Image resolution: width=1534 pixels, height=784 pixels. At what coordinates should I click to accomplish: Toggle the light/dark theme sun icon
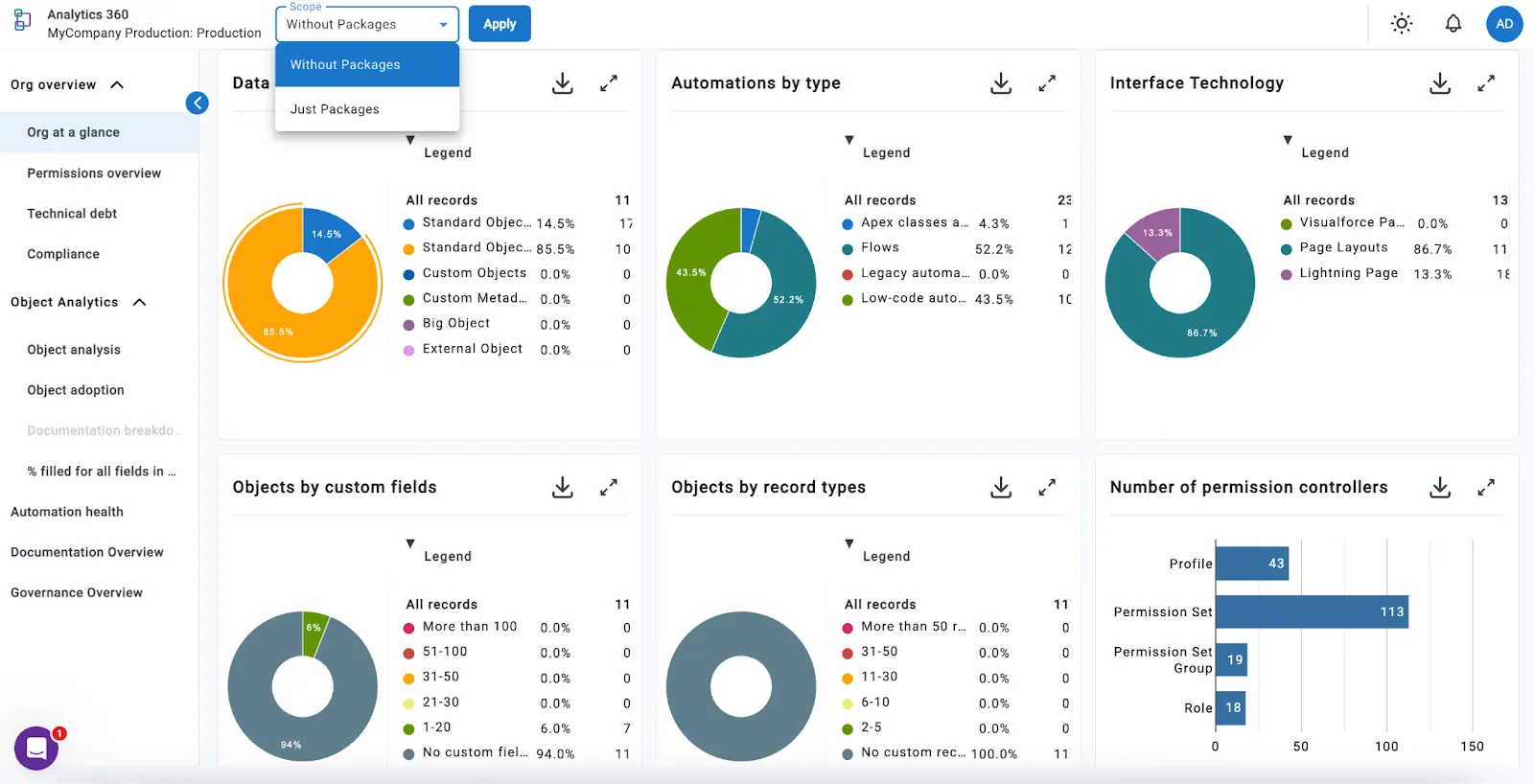1402,24
